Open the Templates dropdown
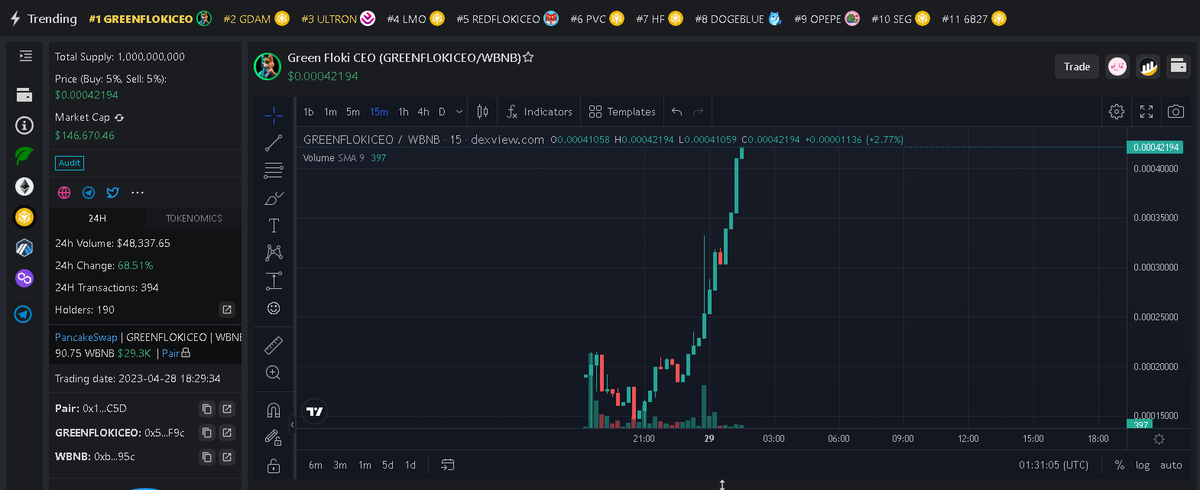Screen dimensions: 1200x490 pyautogui.click(x=622, y=112)
